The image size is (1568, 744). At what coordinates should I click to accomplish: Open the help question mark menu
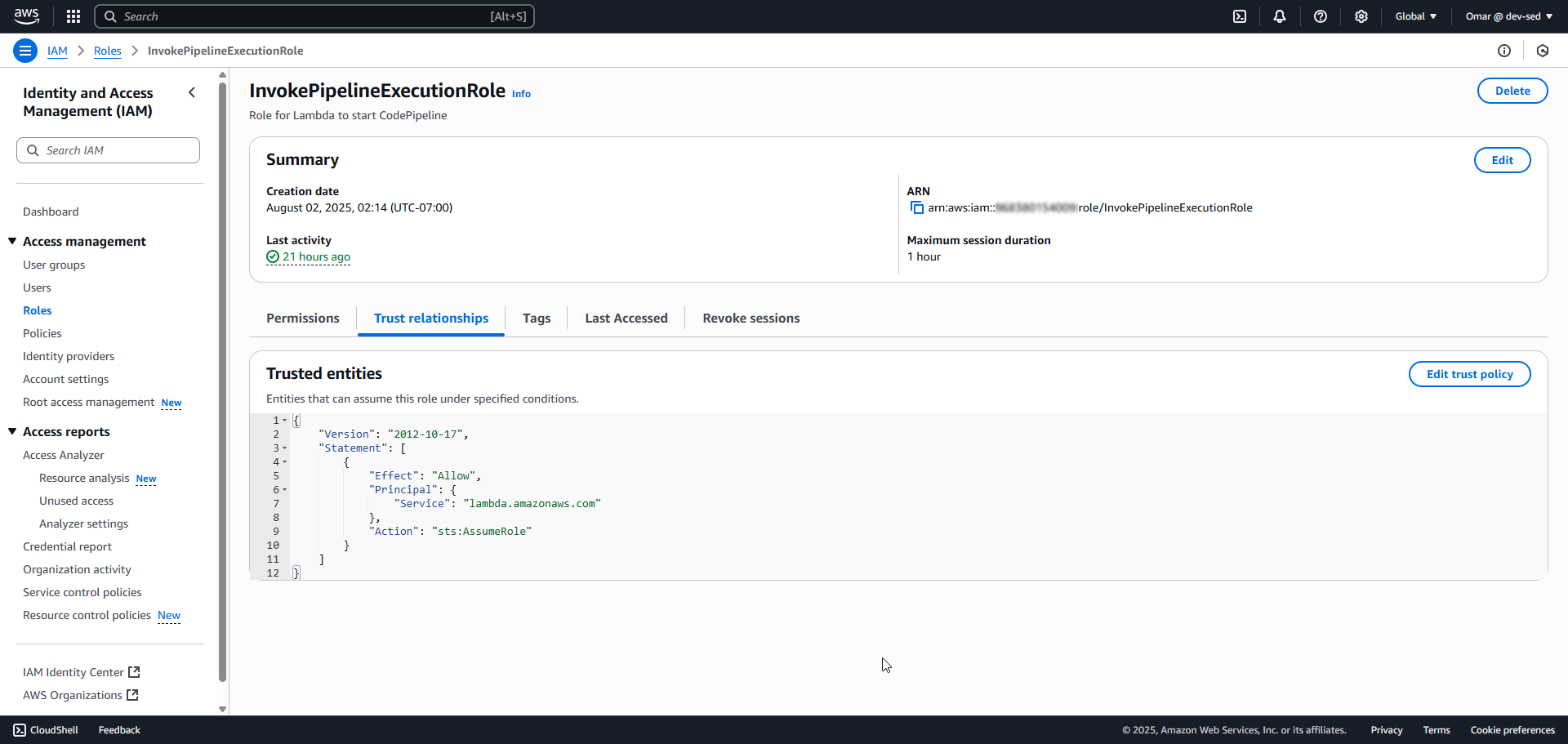point(1321,16)
